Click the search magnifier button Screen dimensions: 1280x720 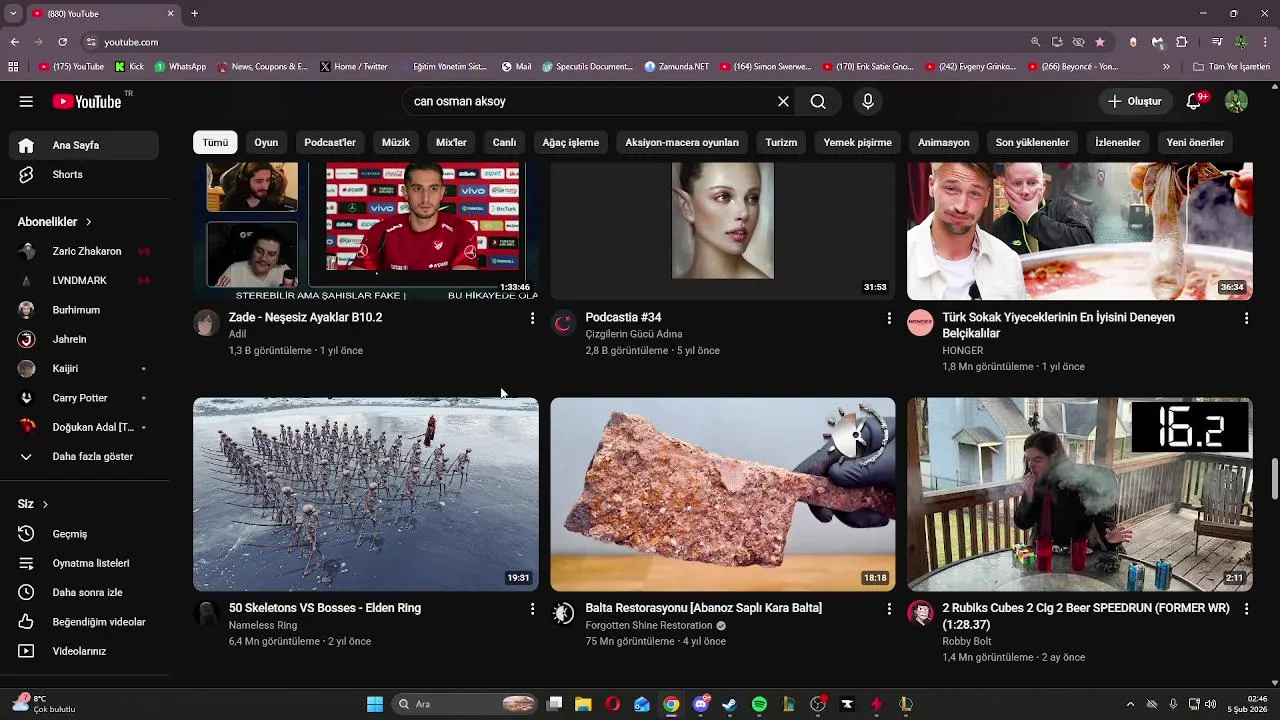coord(818,101)
